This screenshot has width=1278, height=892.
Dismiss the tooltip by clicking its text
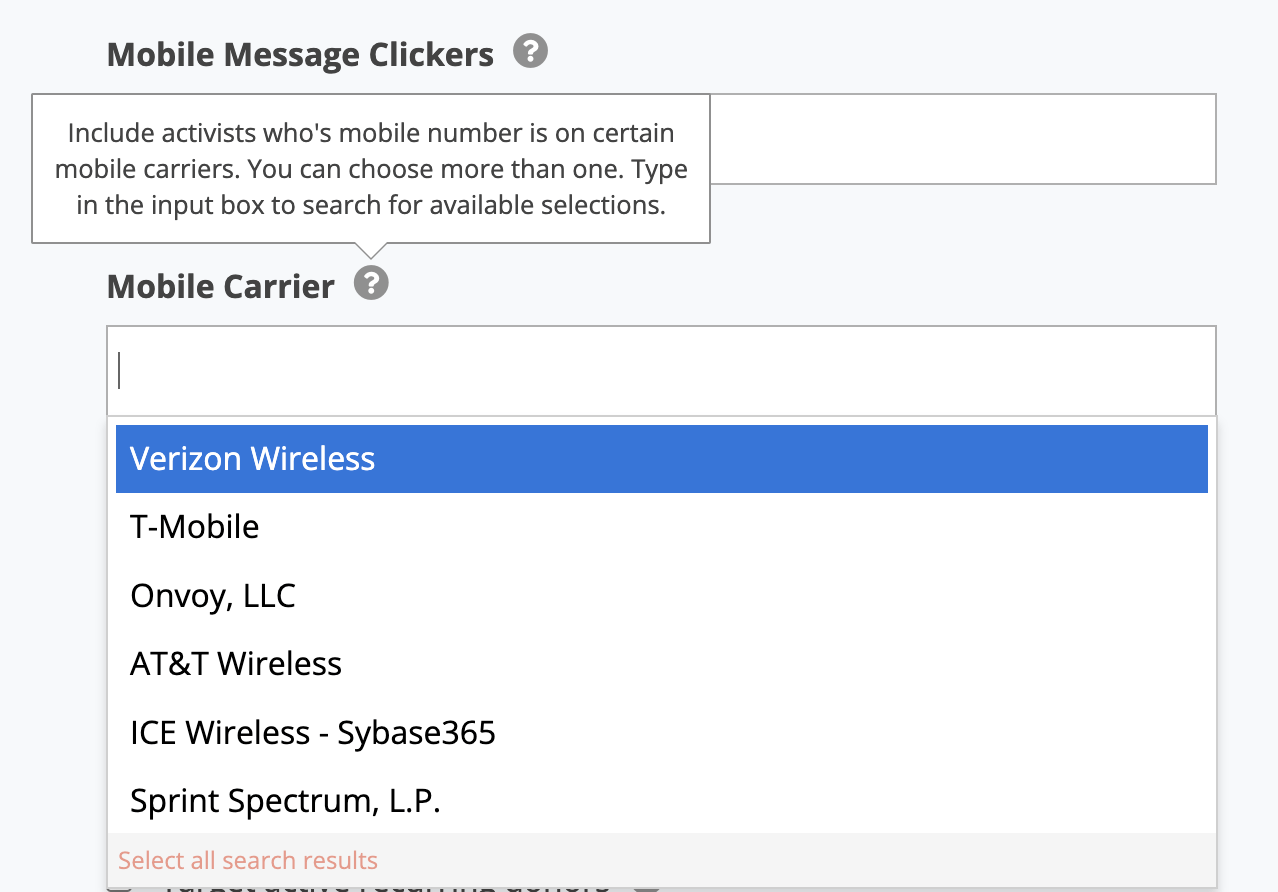coord(371,169)
